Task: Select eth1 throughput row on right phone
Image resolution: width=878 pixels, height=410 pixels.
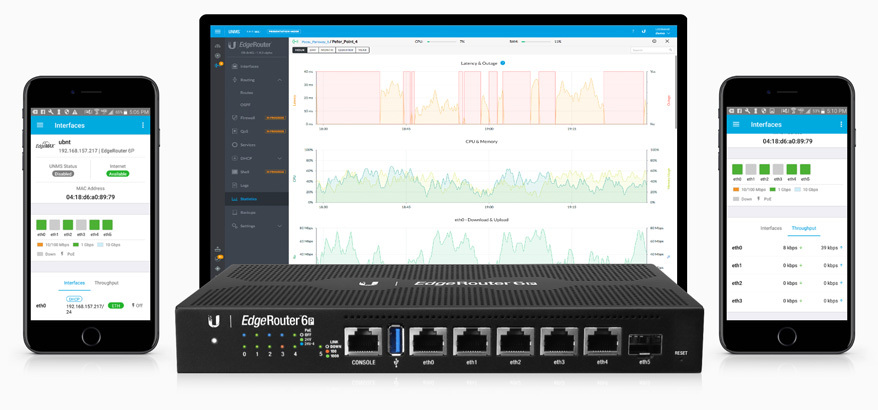Action: (787, 265)
